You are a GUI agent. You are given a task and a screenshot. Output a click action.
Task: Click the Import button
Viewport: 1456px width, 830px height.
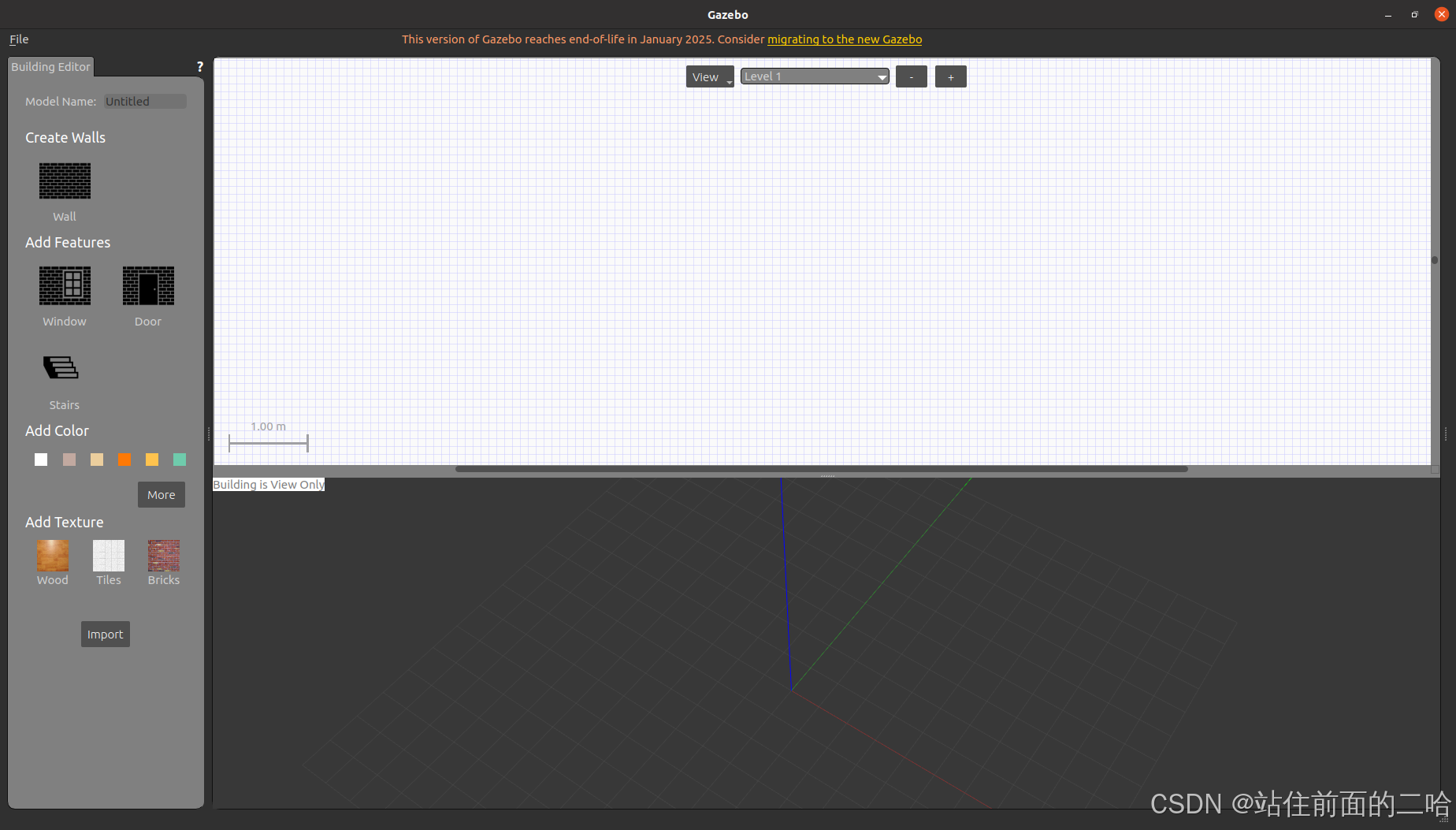coord(106,635)
